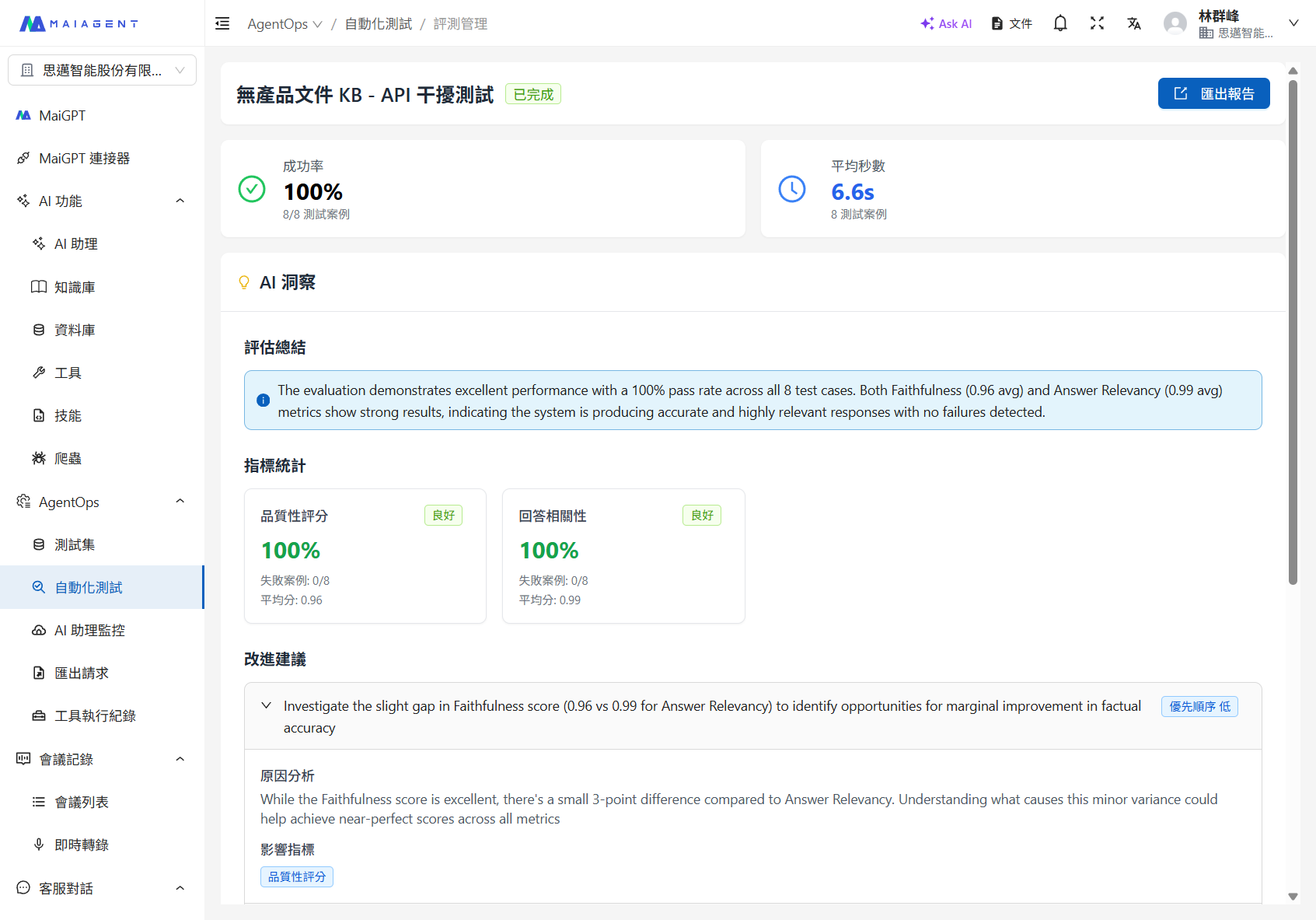This screenshot has height=920, width=1316.
Task: Open 技能 skills menu item
Action: [102, 415]
